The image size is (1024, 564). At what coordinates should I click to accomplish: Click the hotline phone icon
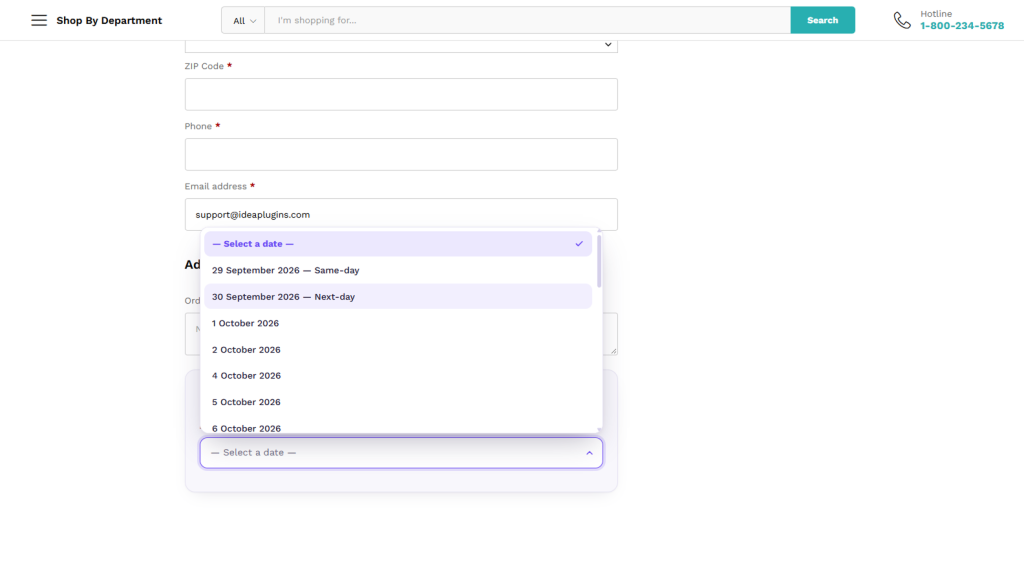pyautogui.click(x=902, y=20)
